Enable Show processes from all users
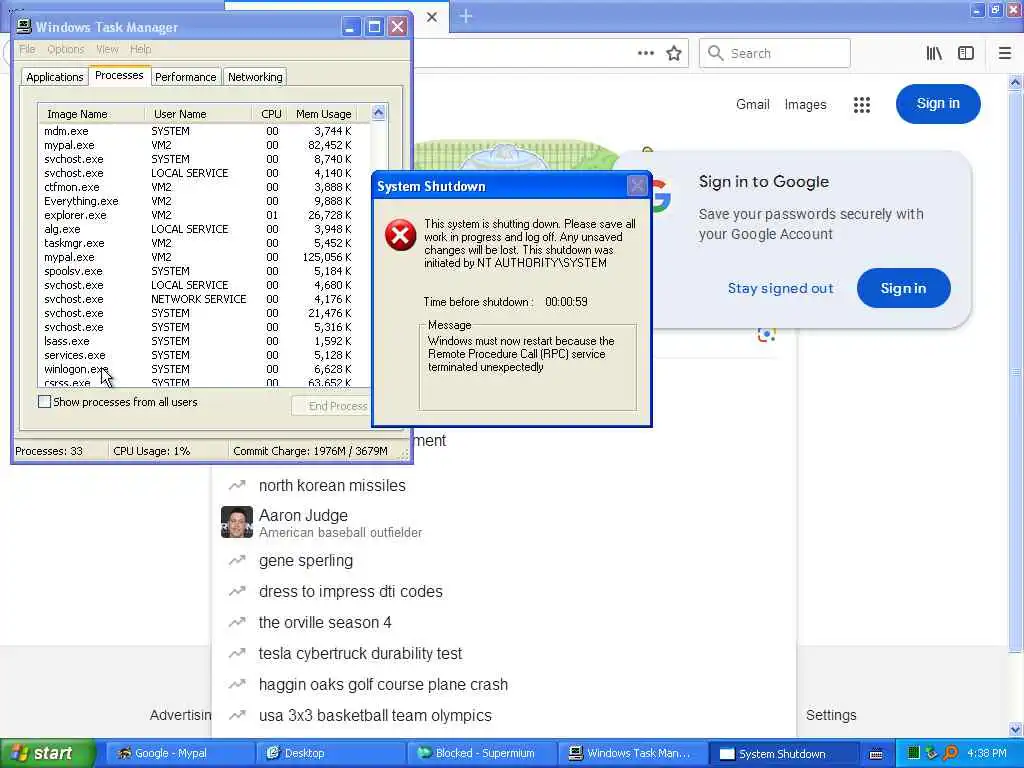The width and height of the screenshot is (1024, 768). point(44,402)
